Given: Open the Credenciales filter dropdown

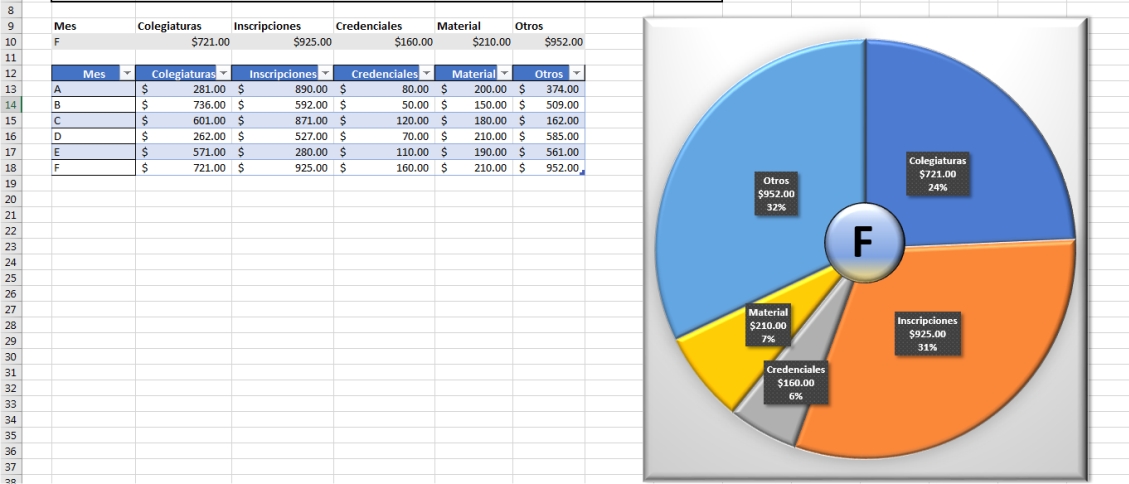Looking at the screenshot, I should pos(425,73).
